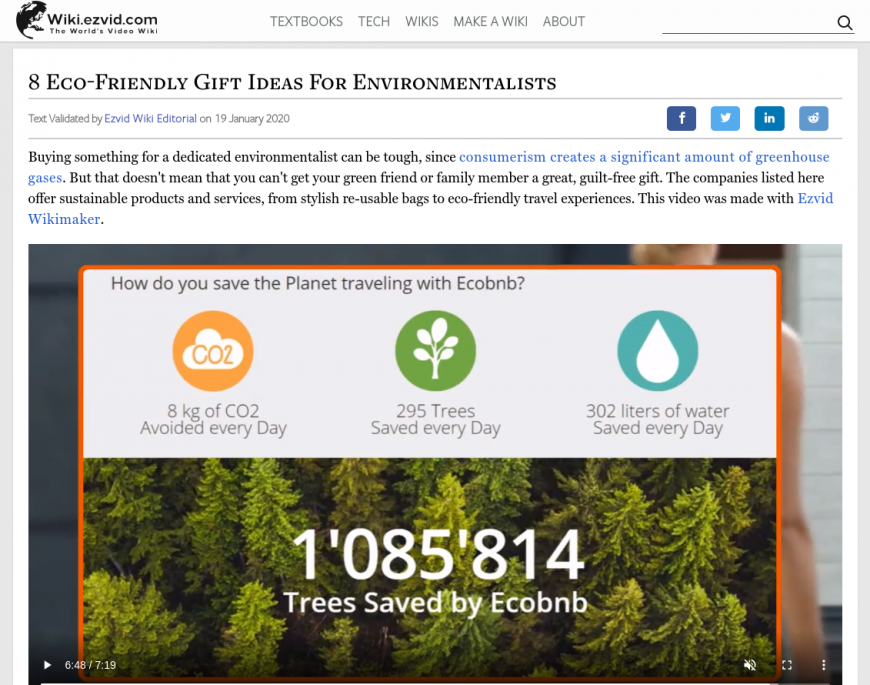The height and width of the screenshot is (685, 870).
Task: Share the article on LinkedIn
Action: pyautogui.click(x=769, y=118)
